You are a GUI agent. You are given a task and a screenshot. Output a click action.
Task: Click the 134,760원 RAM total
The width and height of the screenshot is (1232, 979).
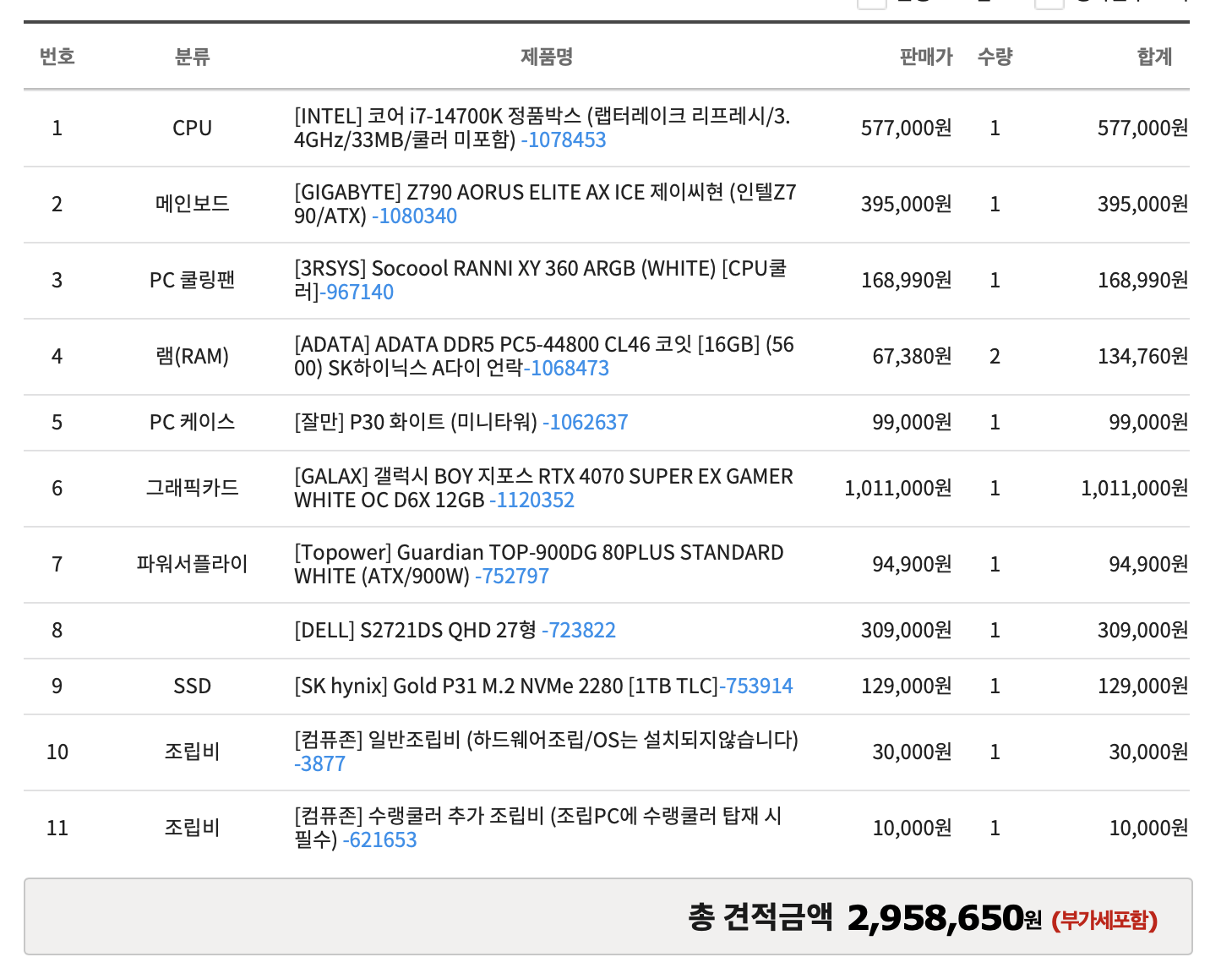[1143, 357]
